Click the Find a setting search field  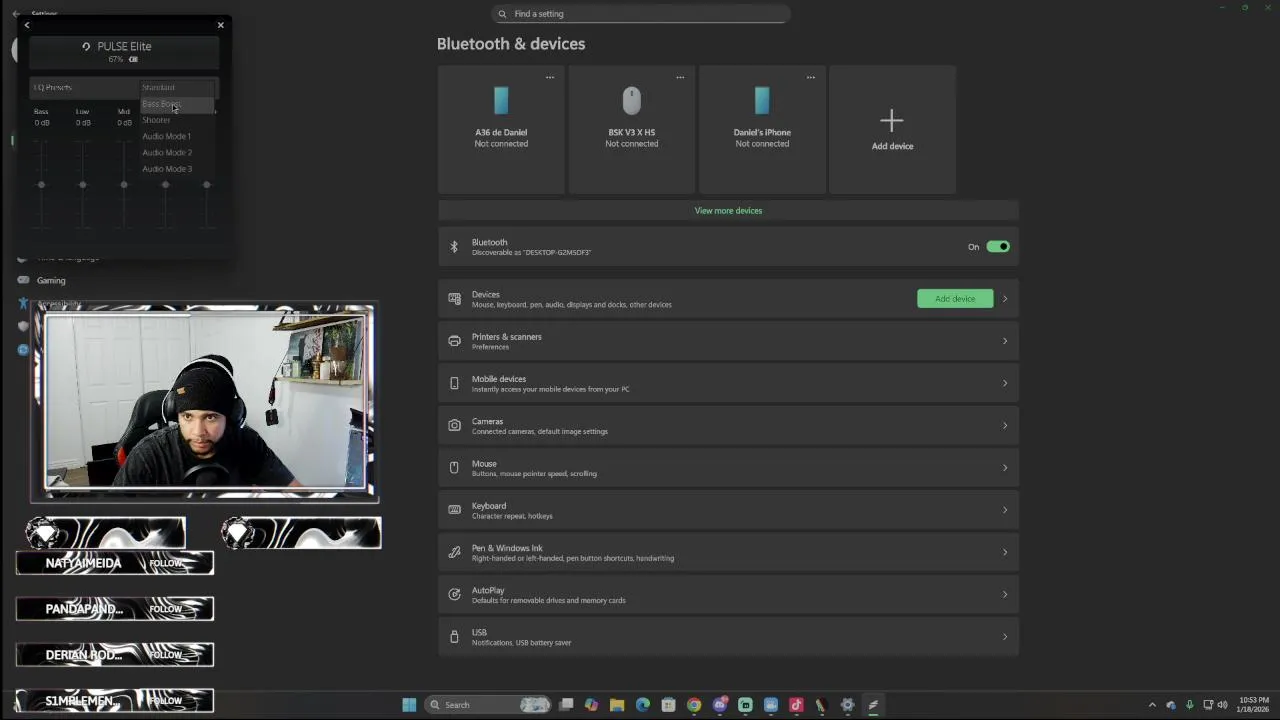point(641,14)
